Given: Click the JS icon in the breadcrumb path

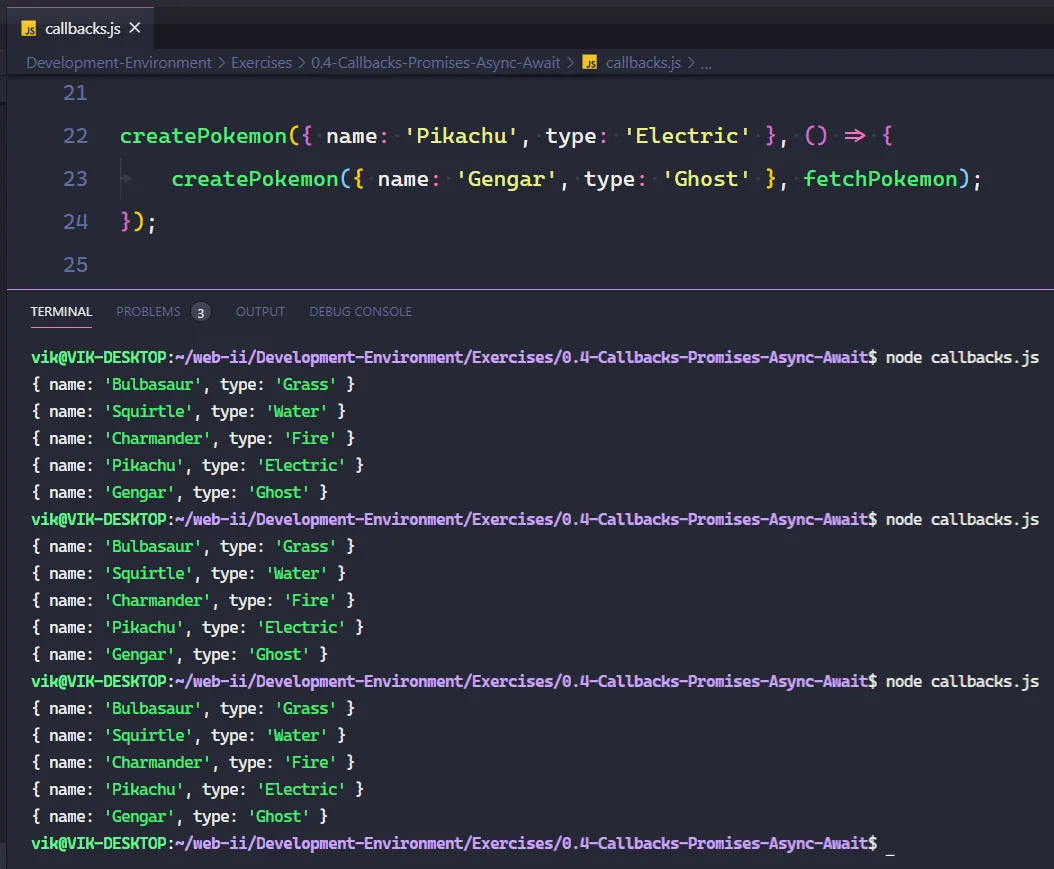Looking at the screenshot, I should click(590, 63).
